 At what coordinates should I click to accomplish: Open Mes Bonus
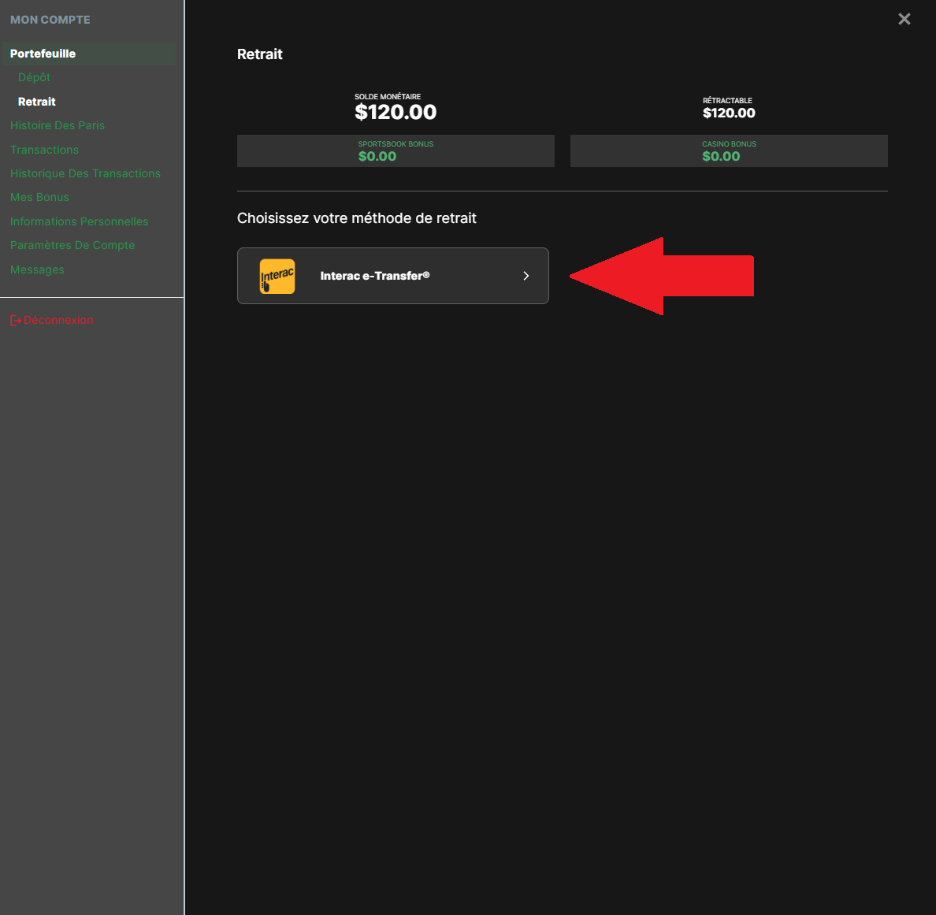click(40, 198)
